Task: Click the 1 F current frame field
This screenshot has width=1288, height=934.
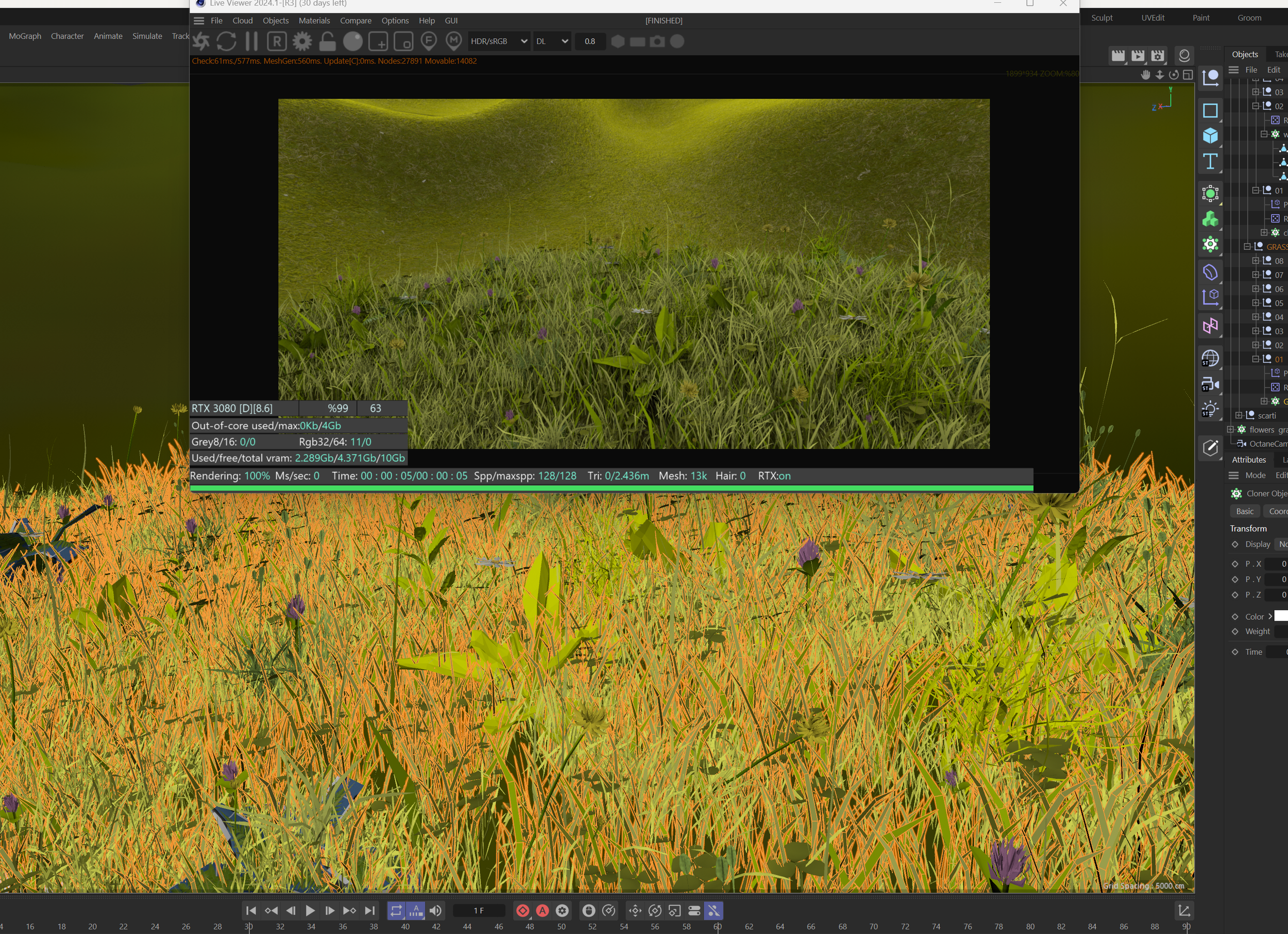Action: pos(479,911)
